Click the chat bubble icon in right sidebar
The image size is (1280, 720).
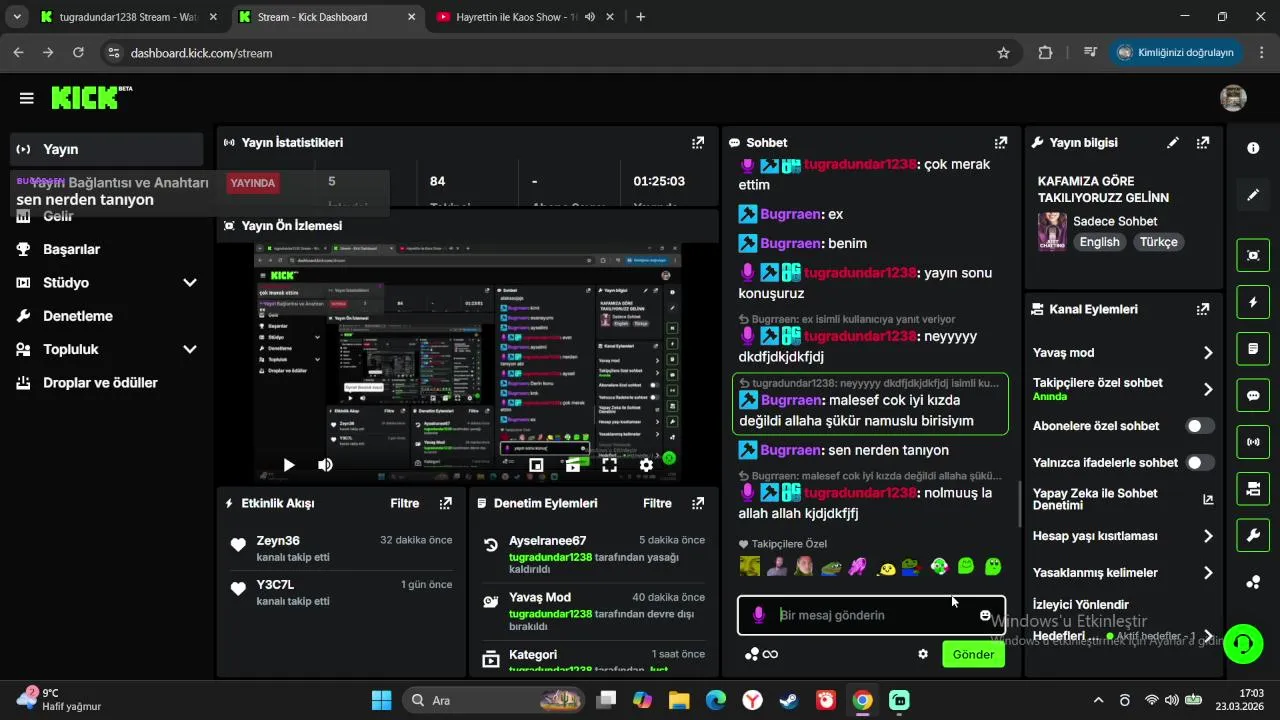pyautogui.click(x=1253, y=395)
